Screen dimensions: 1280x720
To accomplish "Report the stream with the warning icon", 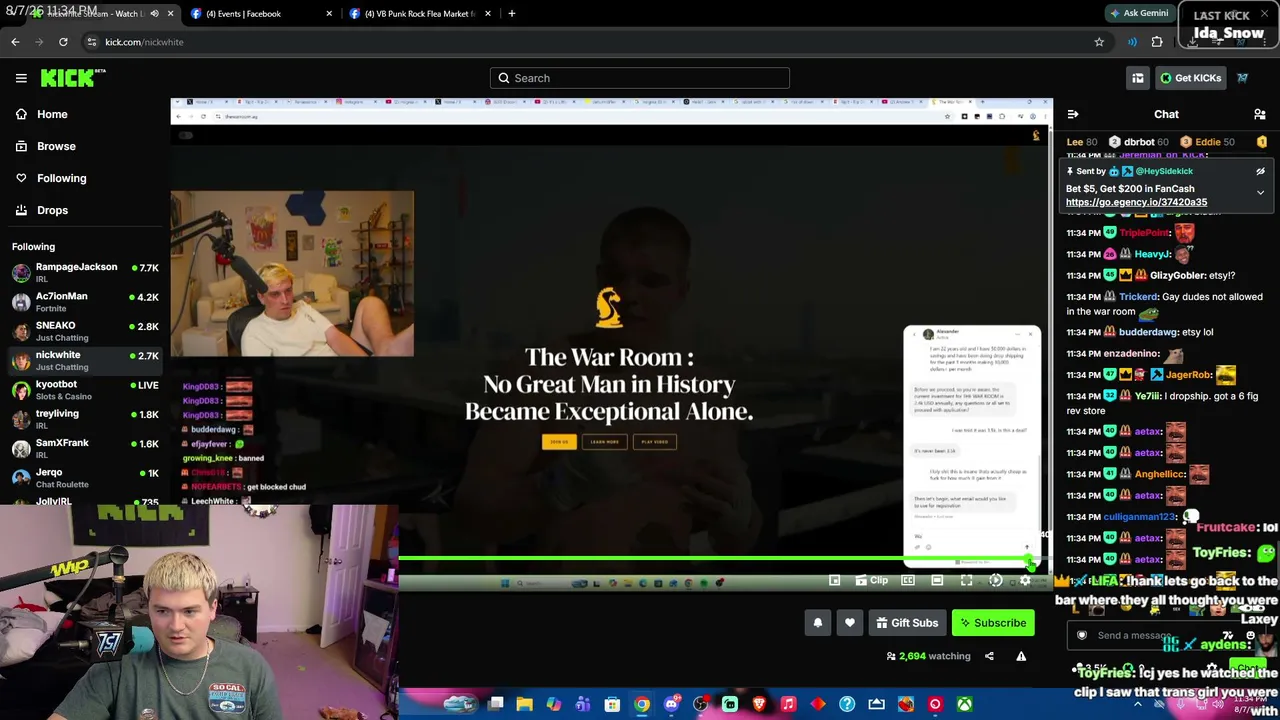I will [x=1021, y=656].
